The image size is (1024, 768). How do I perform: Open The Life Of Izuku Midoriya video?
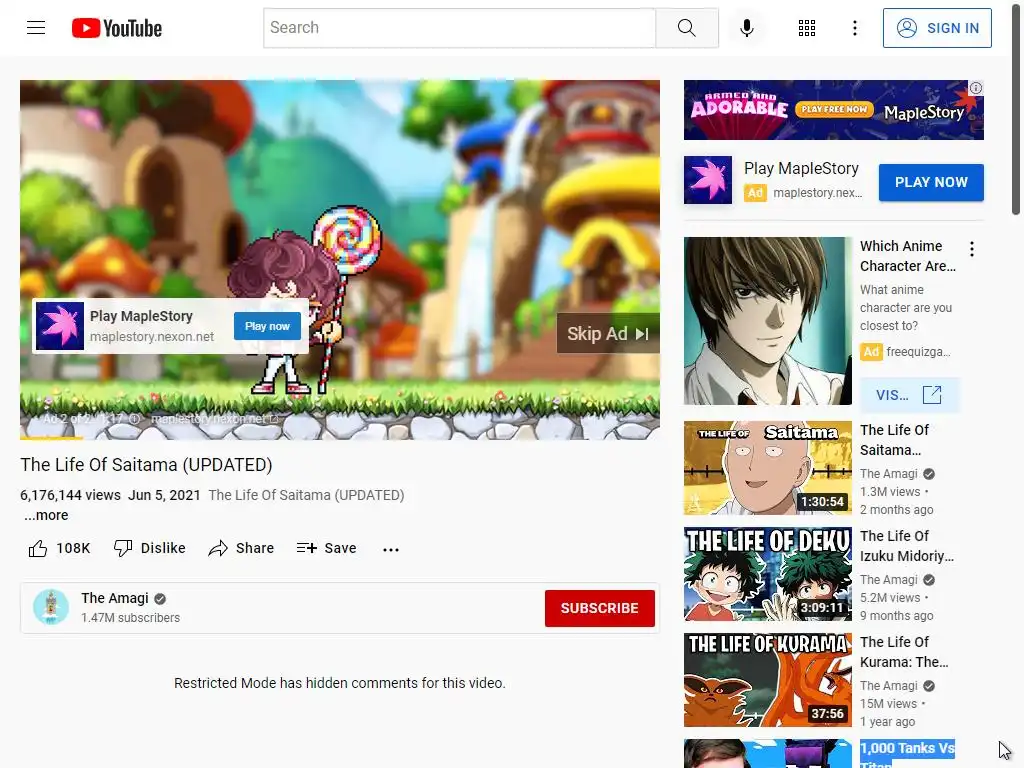[767, 573]
